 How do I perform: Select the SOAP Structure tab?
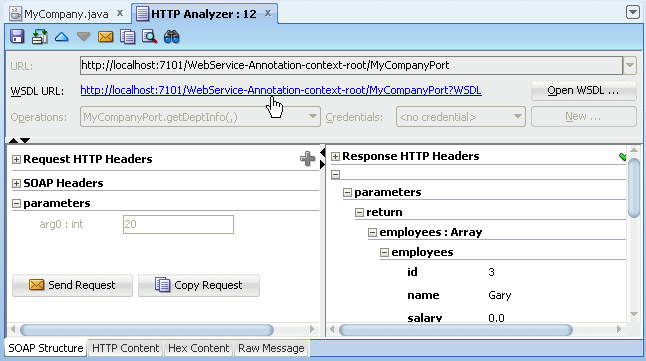(x=46, y=348)
